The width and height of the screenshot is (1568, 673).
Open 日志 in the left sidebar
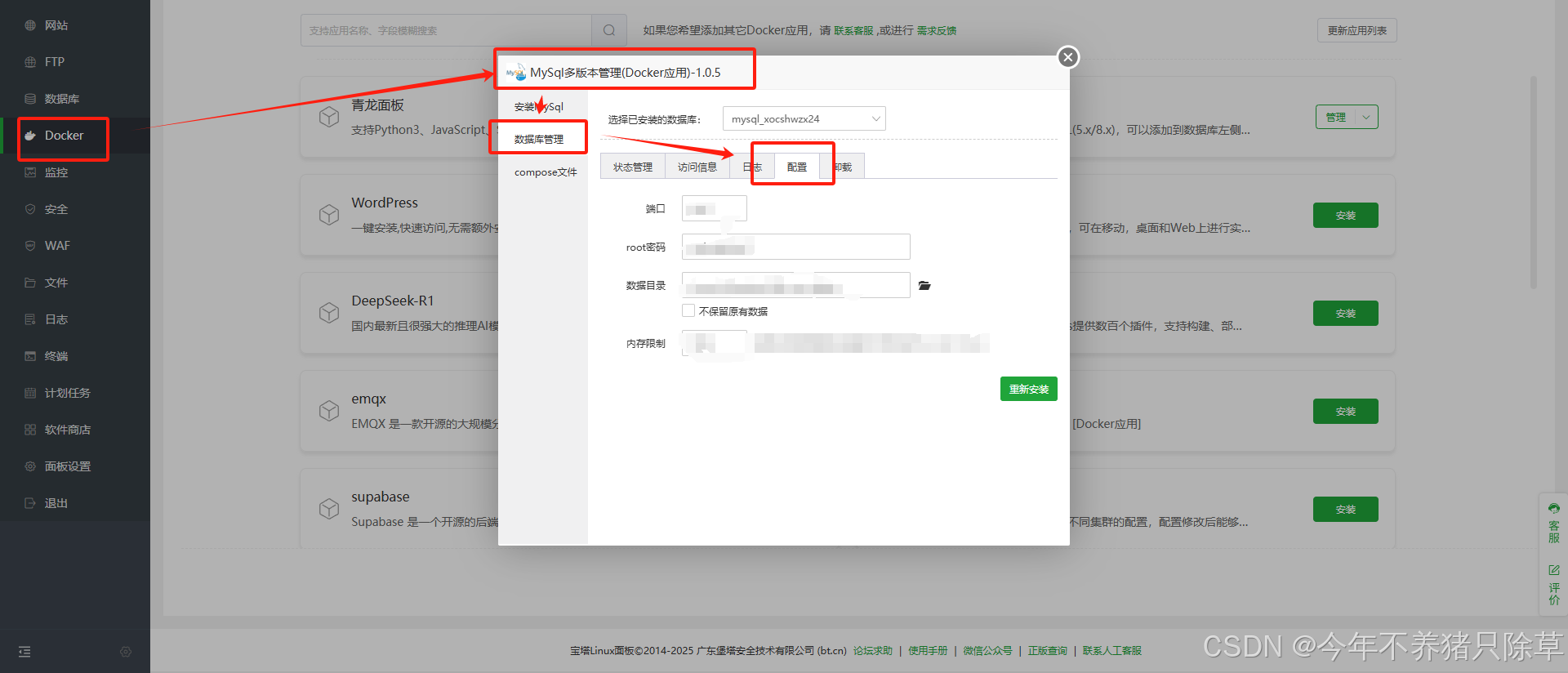tap(56, 319)
